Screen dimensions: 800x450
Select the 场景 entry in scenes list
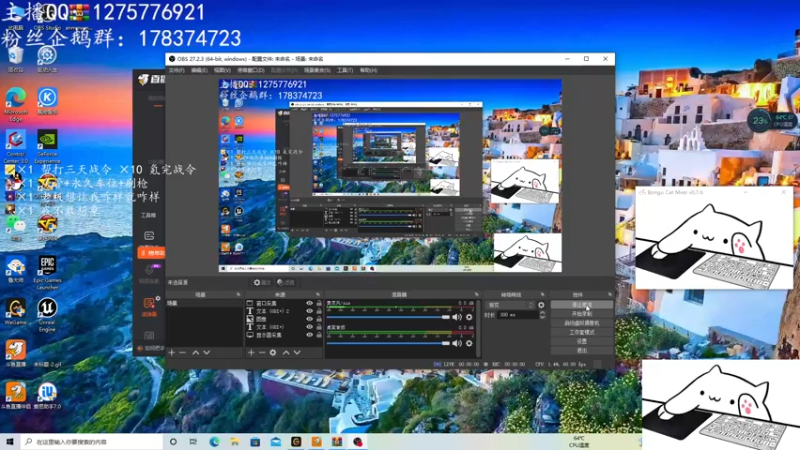[x=204, y=303]
